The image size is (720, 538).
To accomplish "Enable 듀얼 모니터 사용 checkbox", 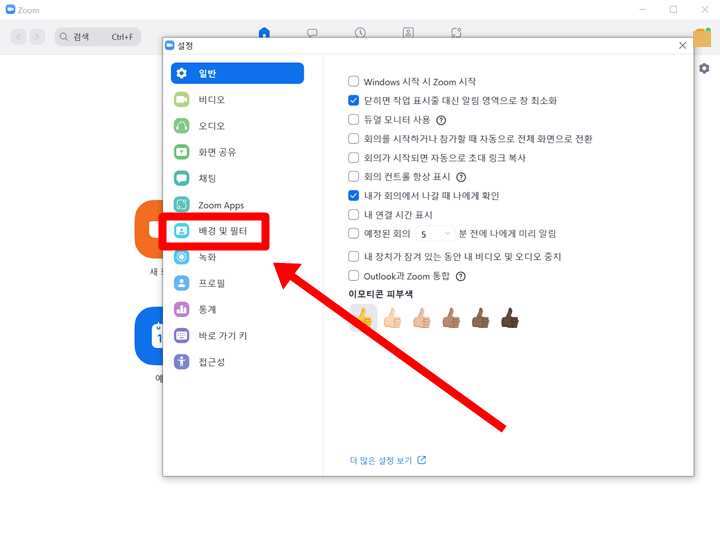I will tap(354, 120).
